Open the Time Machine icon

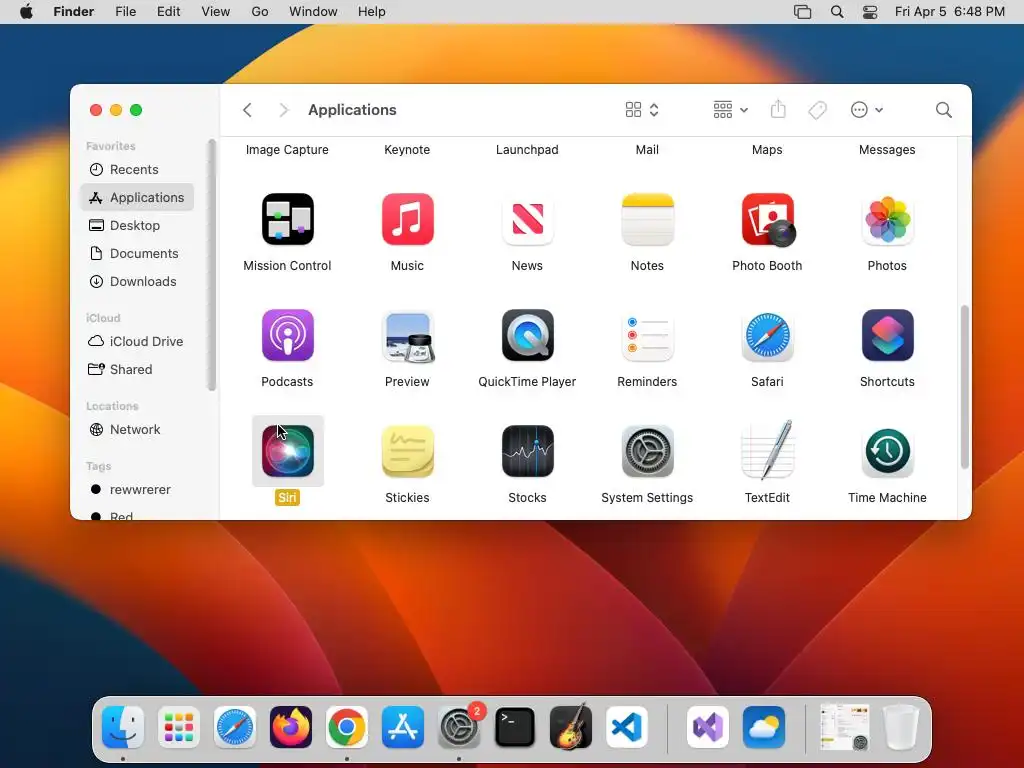click(x=888, y=451)
